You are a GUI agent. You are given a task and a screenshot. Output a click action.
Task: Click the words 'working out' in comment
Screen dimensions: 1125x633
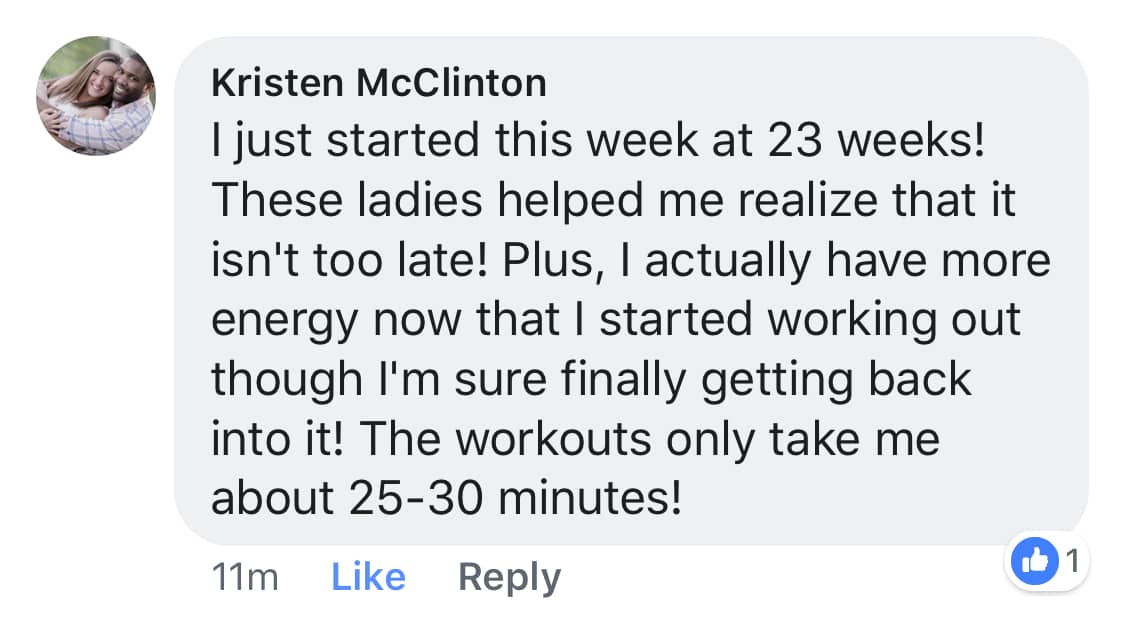tap(894, 320)
